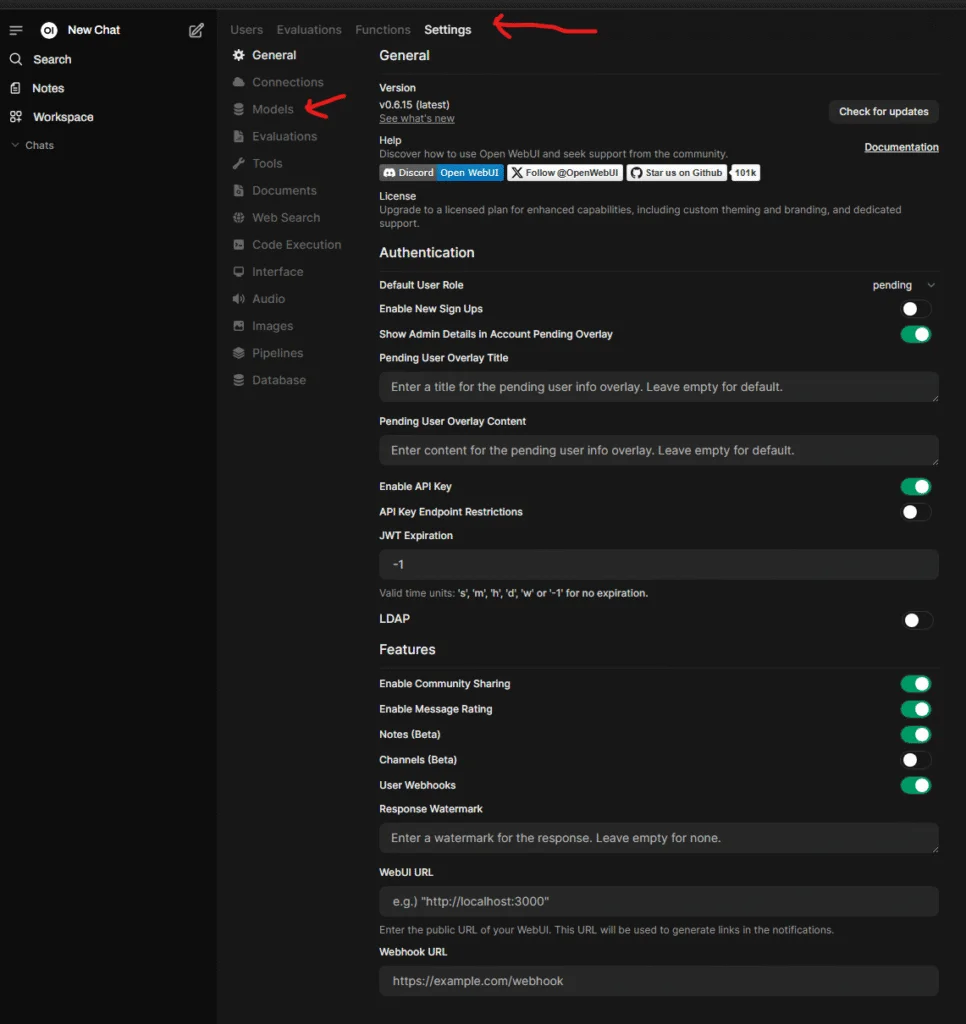966x1024 pixels.
Task: Click the Tools wrench icon
Action: (x=239, y=163)
